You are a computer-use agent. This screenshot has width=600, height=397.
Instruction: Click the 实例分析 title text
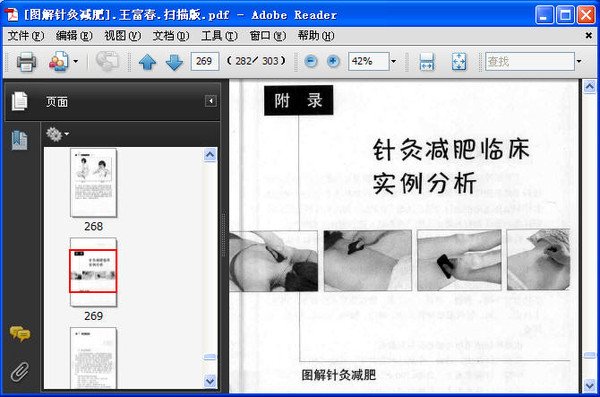425,183
